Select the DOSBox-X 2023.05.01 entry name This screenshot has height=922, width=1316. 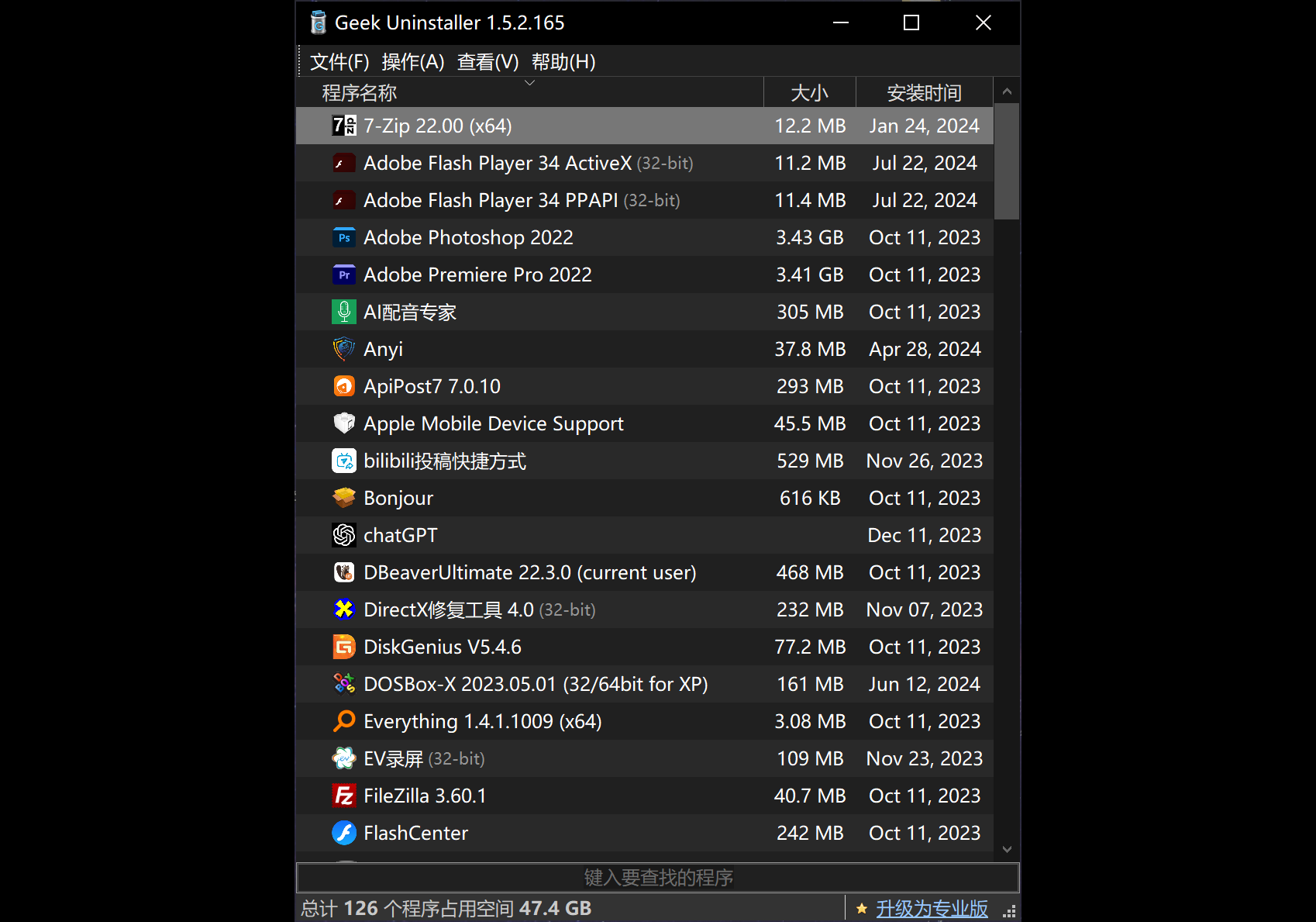tap(536, 684)
